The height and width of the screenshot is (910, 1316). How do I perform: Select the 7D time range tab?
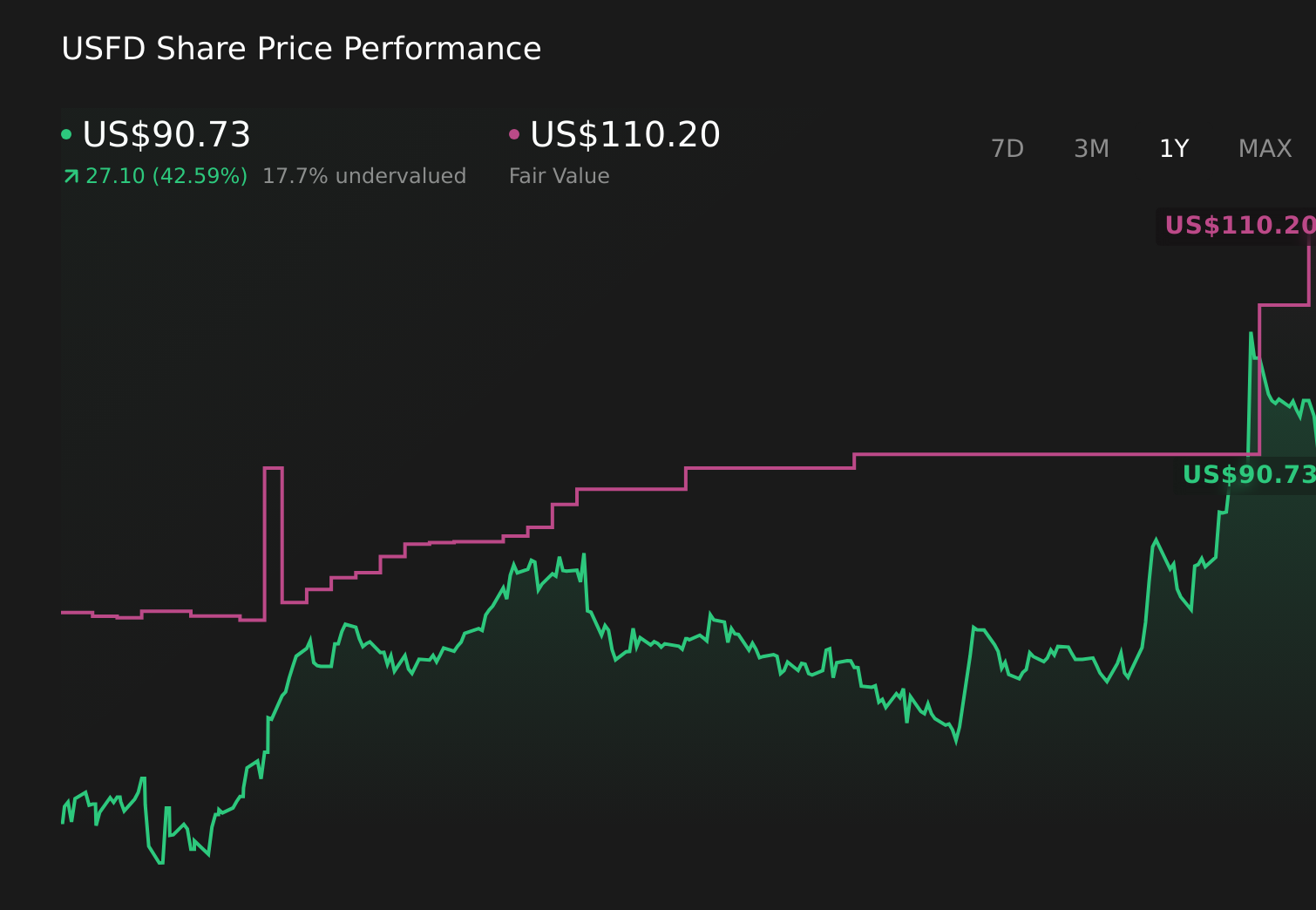pos(1007,148)
